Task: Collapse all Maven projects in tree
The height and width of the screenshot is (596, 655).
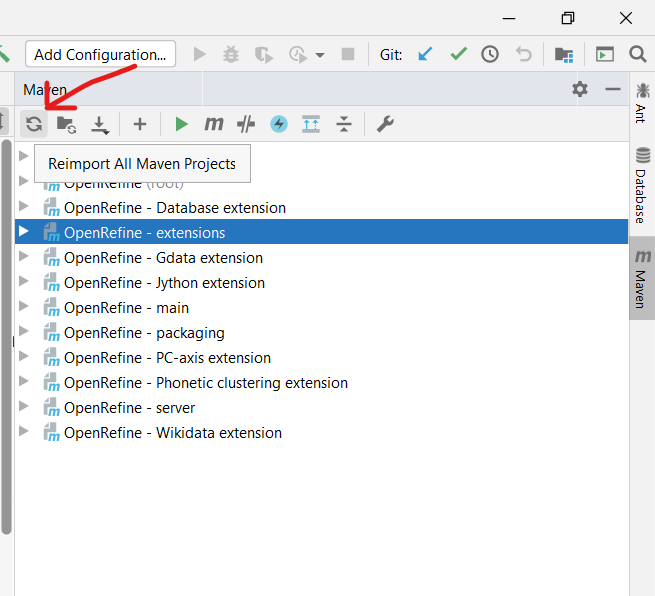Action: click(344, 124)
